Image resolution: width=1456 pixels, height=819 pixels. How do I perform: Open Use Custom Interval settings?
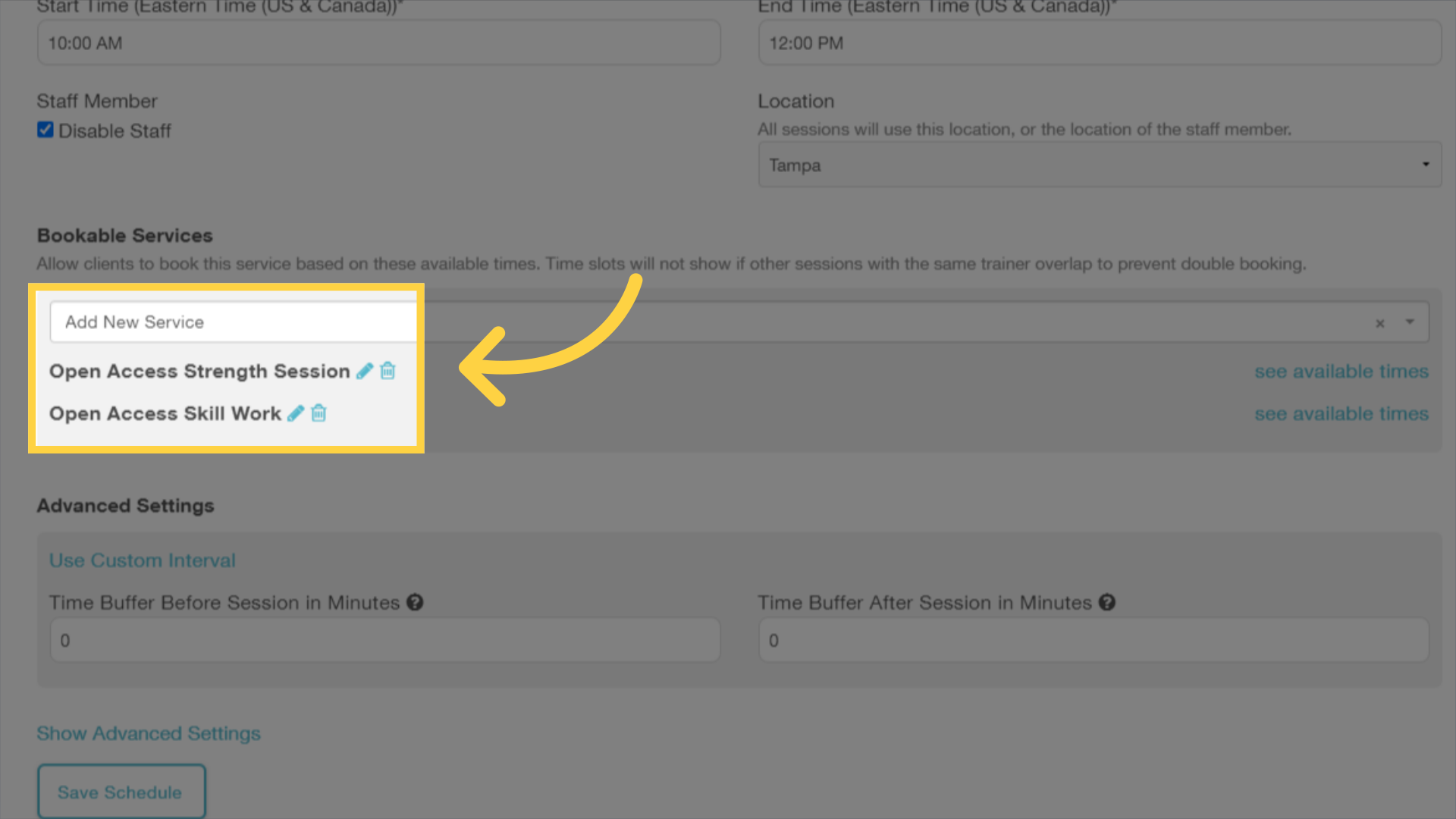[142, 559]
